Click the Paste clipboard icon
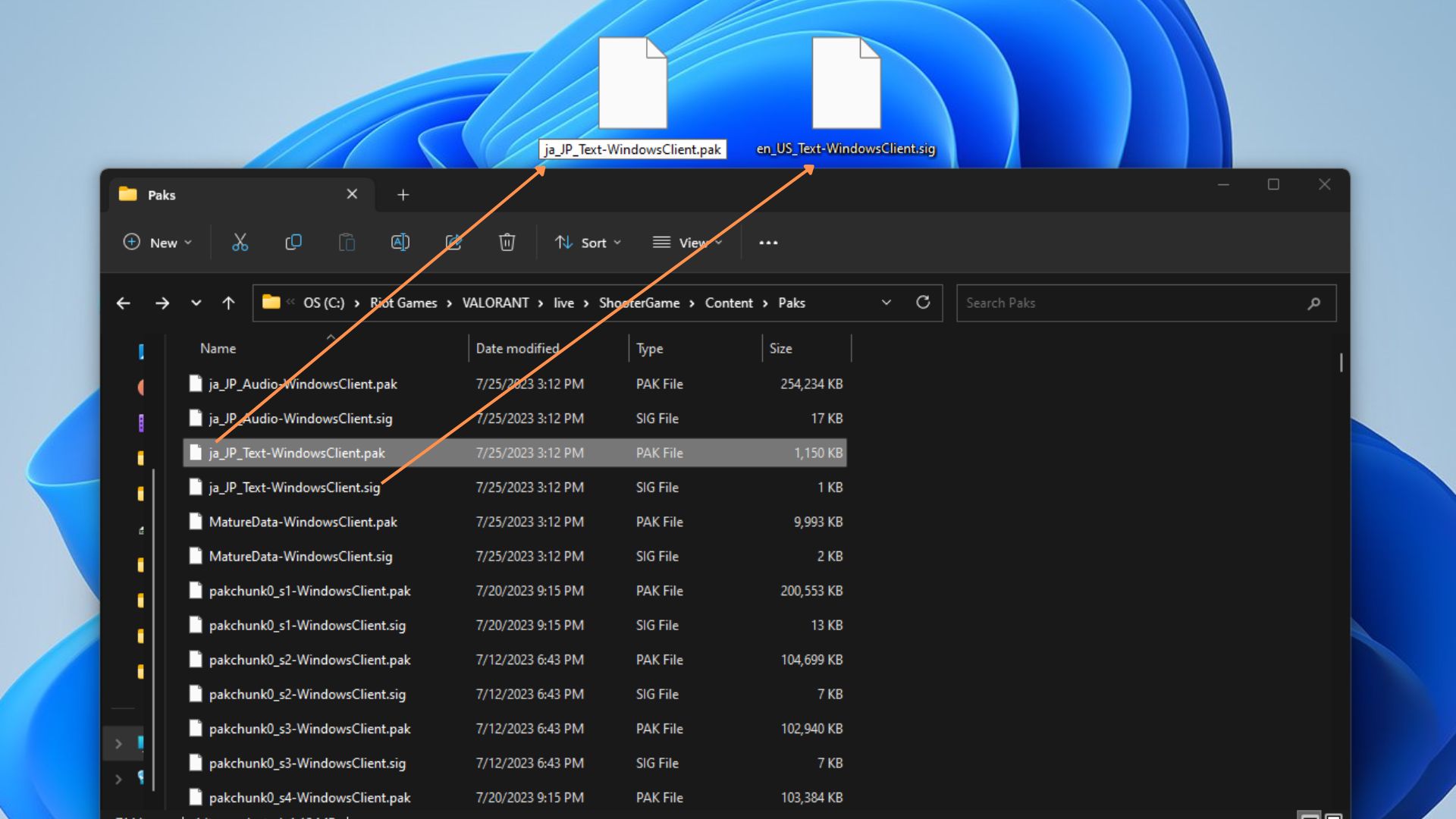This screenshot has width=1456, height=819. [347, 243]
